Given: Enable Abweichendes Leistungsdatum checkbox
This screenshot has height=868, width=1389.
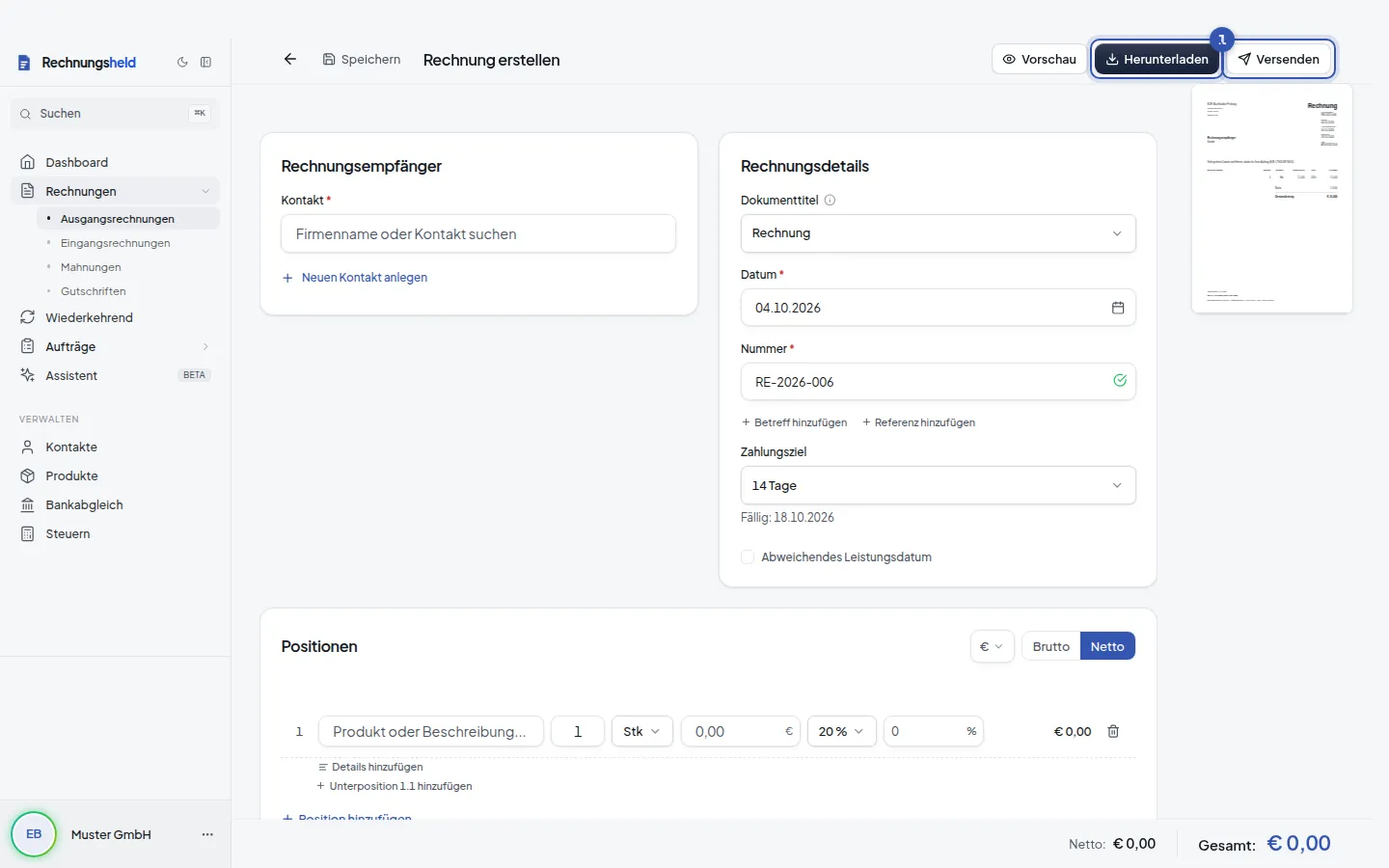Looking at the screenshot, I should 748,556.
